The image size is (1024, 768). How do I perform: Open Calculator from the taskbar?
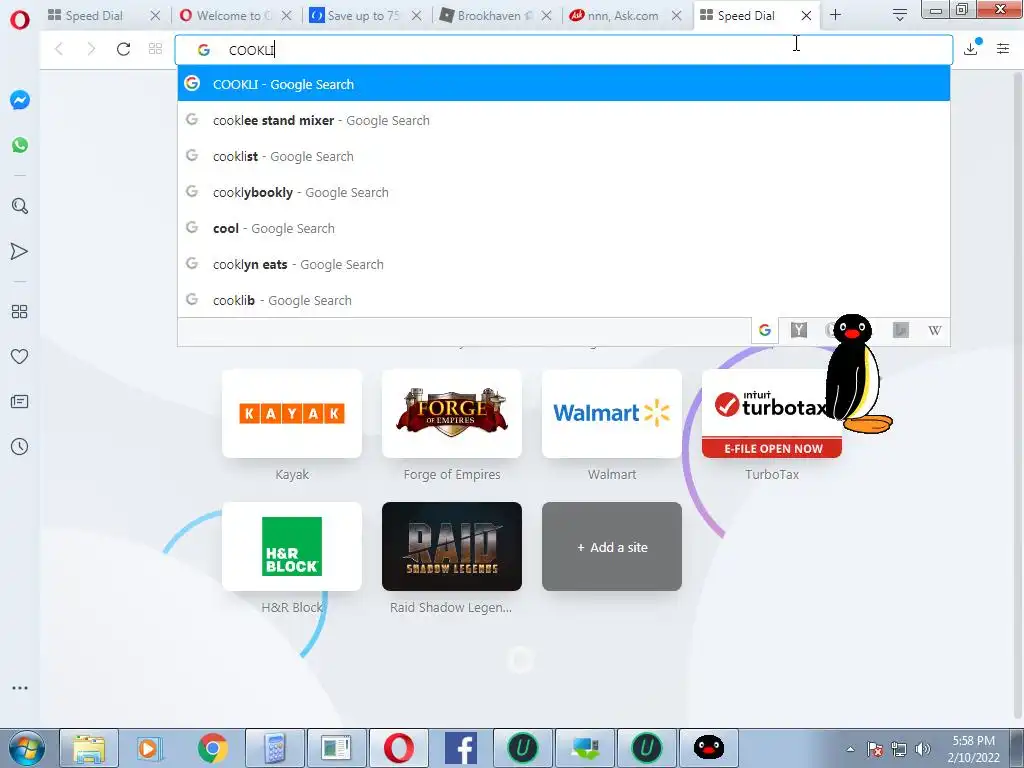[x=275, y=748]
